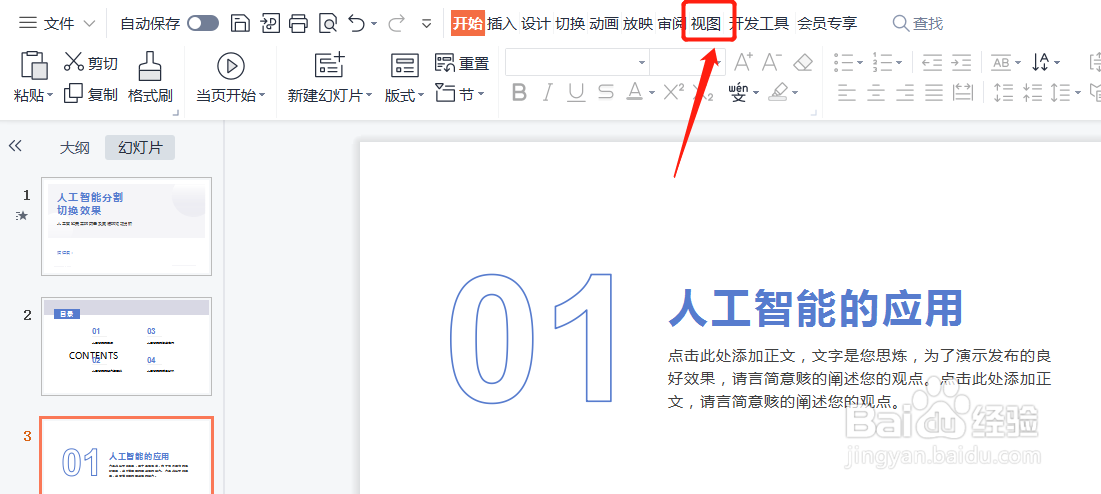1101x494 pixels.
Task: Apply the font color A button
Action: (635, 92)
